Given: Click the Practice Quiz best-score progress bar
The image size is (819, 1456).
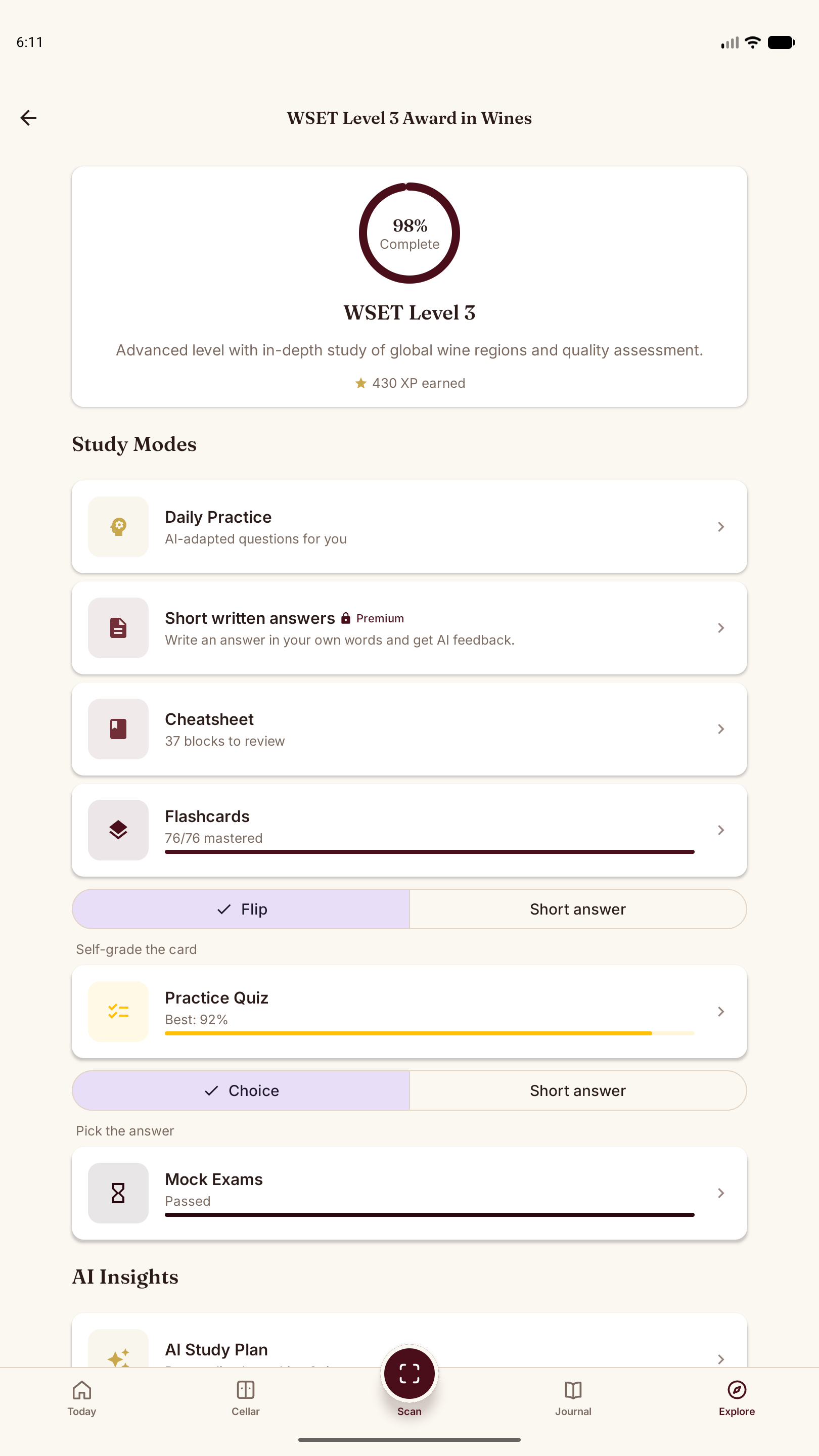Looking at the screenshot, I should click(430, 1033).
